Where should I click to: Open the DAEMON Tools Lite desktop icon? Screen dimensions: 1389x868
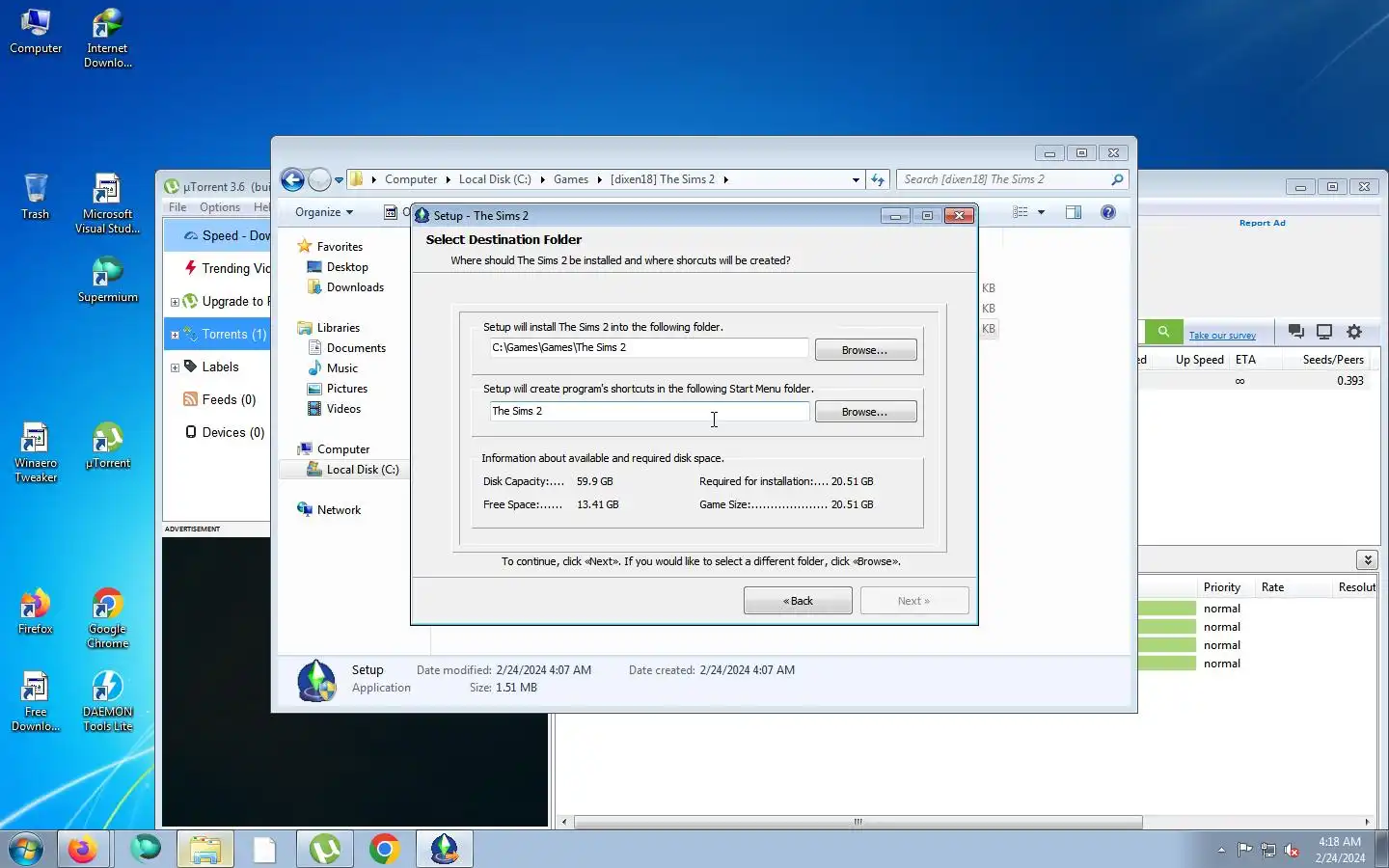(107, 701)
